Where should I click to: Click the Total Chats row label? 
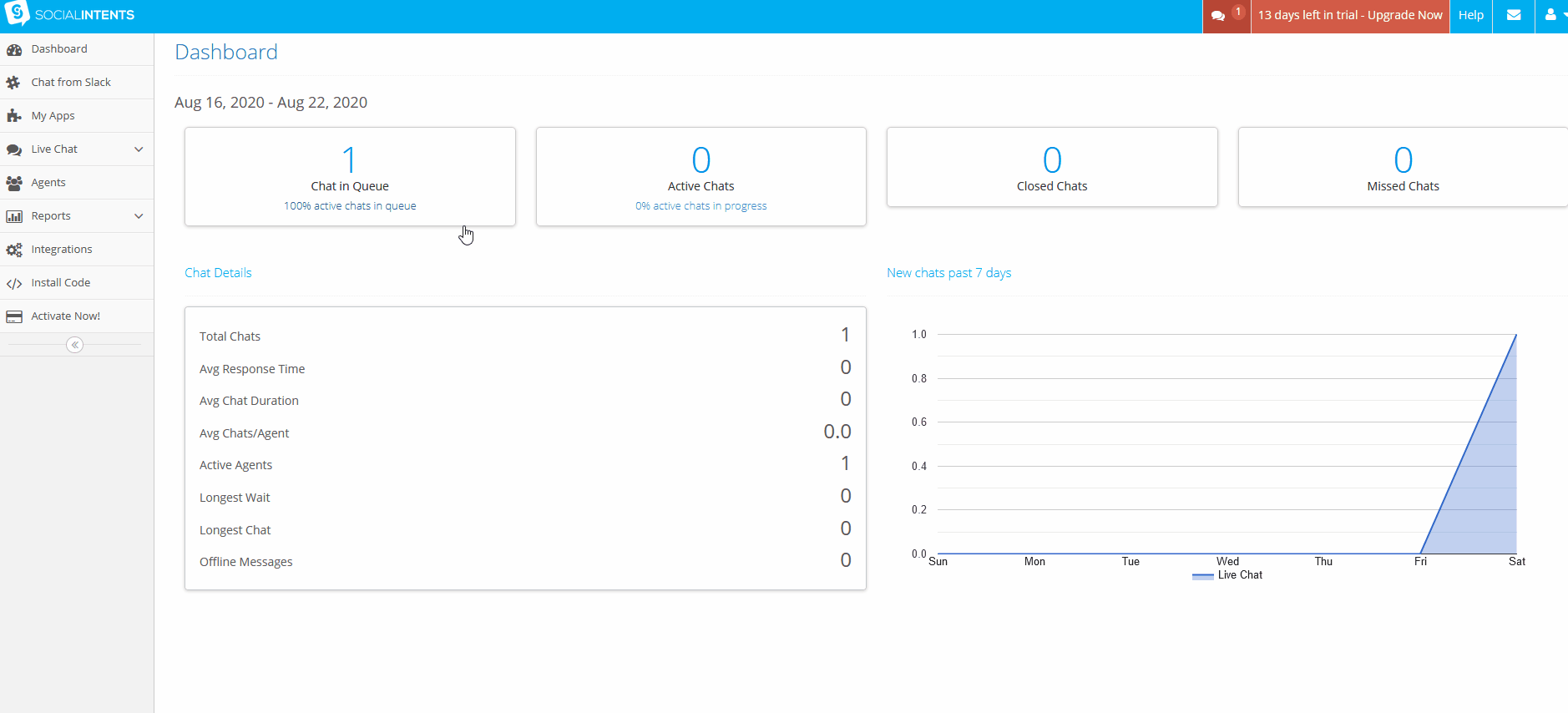[230, 336]
